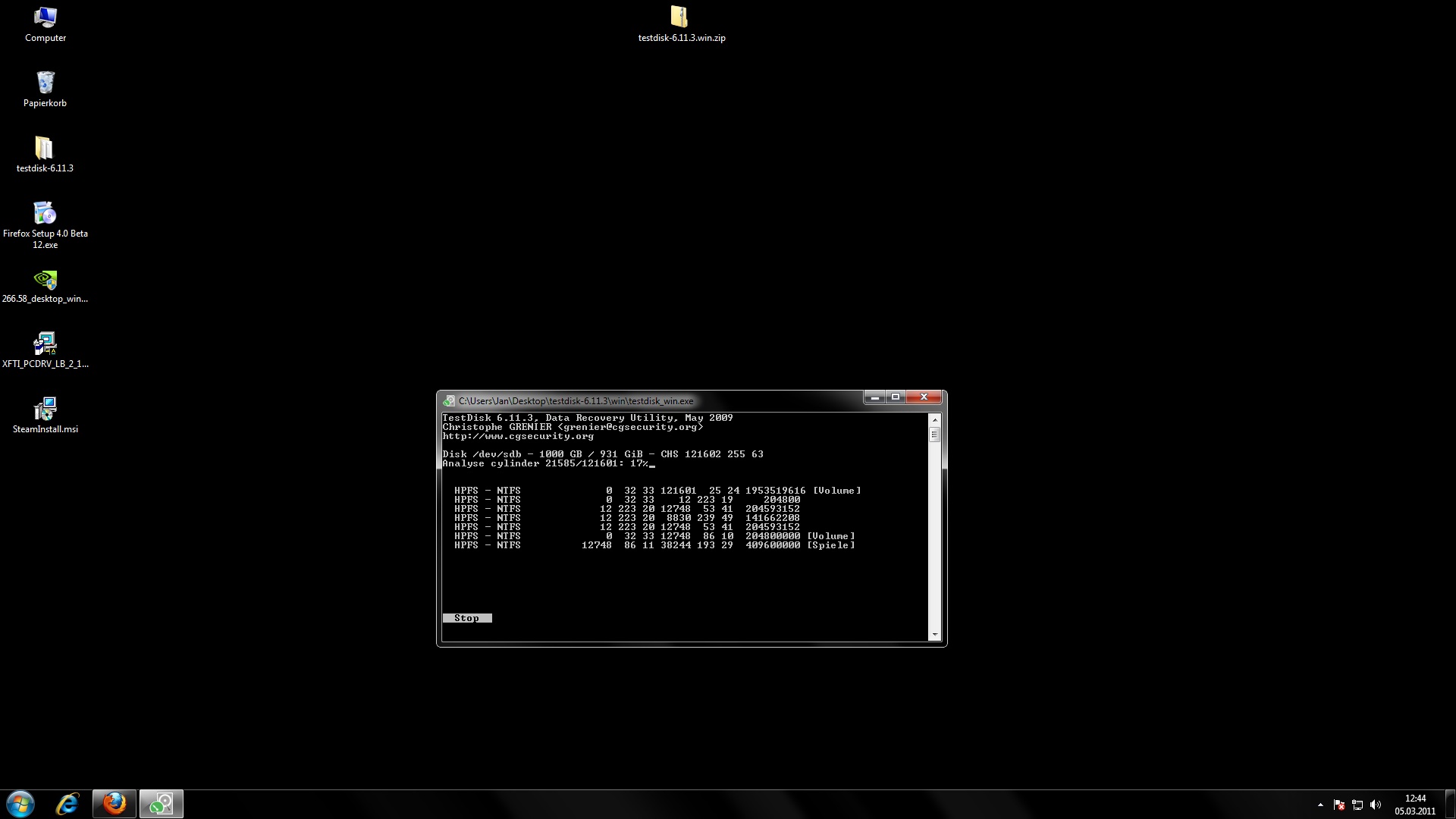Open the console window system menu icon

[450, 401]
